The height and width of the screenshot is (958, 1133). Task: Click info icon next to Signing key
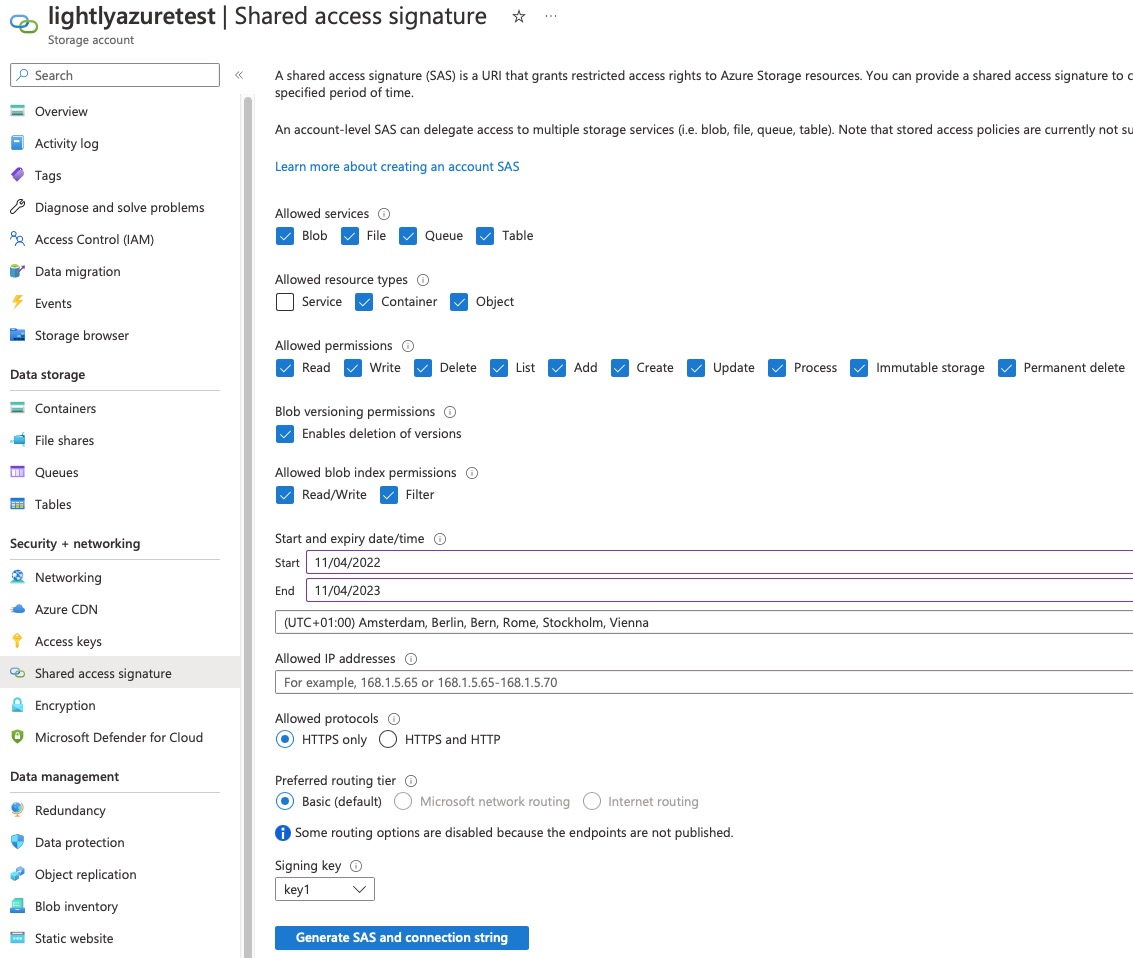[356, 866]
